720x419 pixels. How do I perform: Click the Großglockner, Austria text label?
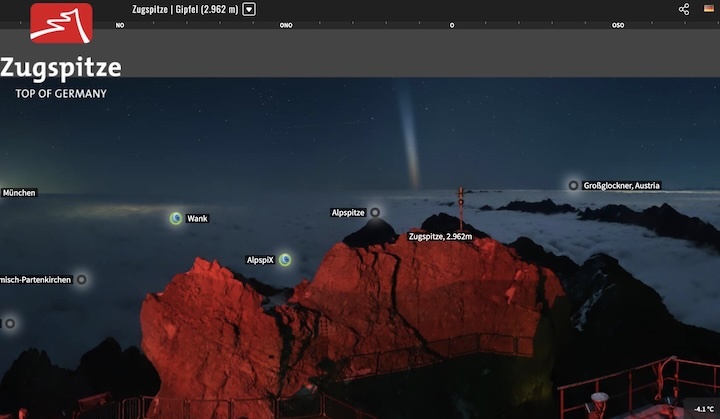[621, 185]
